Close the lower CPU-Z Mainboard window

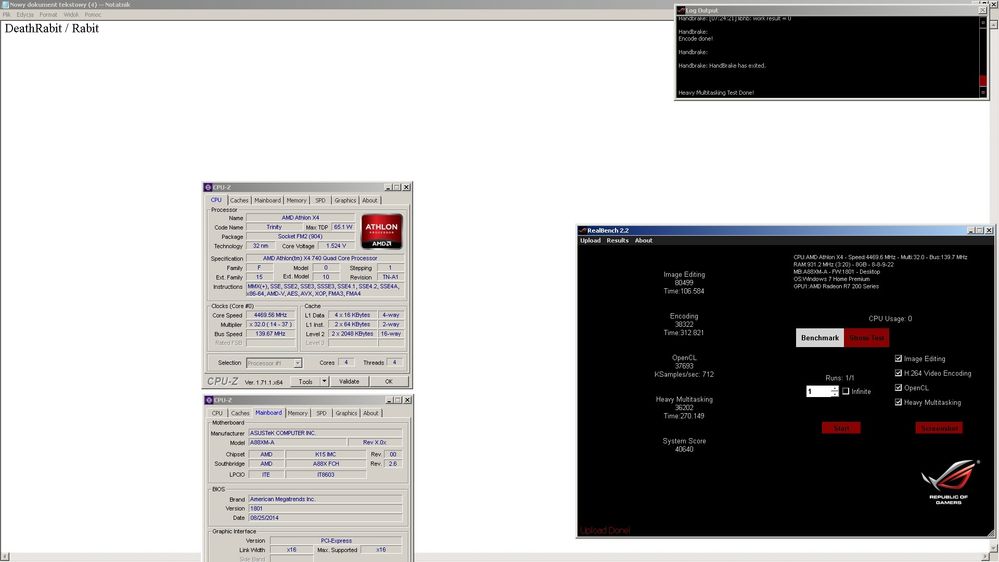pos(407,400)
